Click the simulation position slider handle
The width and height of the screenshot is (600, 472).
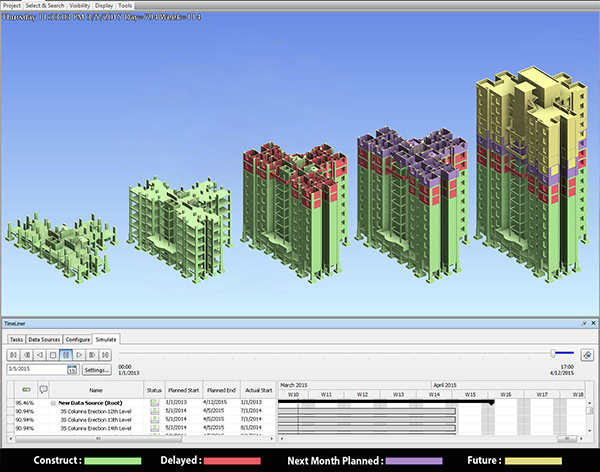click(x=553, y=353)
